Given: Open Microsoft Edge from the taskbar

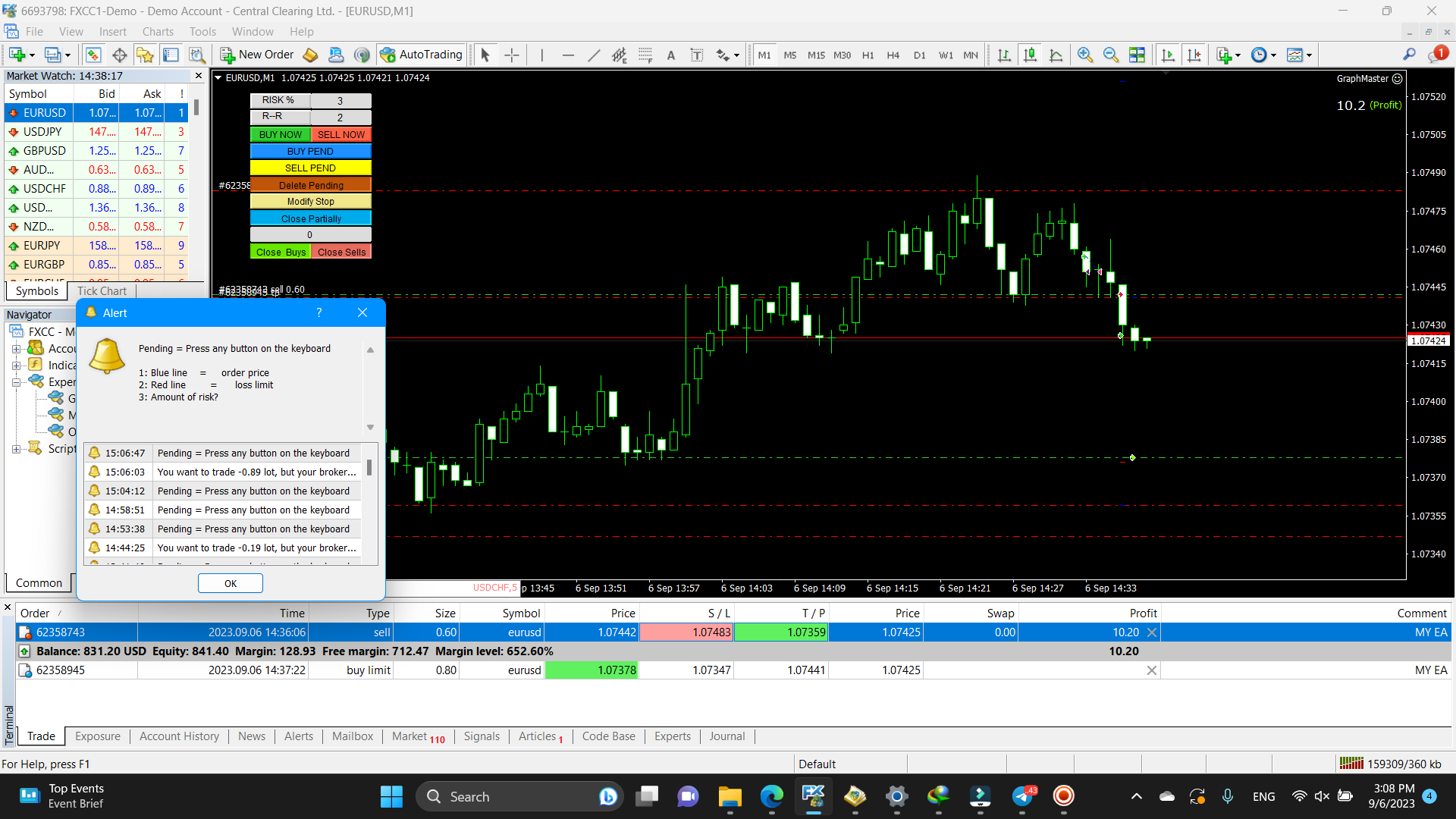Looking at the screenshot, I should (771, 797).
